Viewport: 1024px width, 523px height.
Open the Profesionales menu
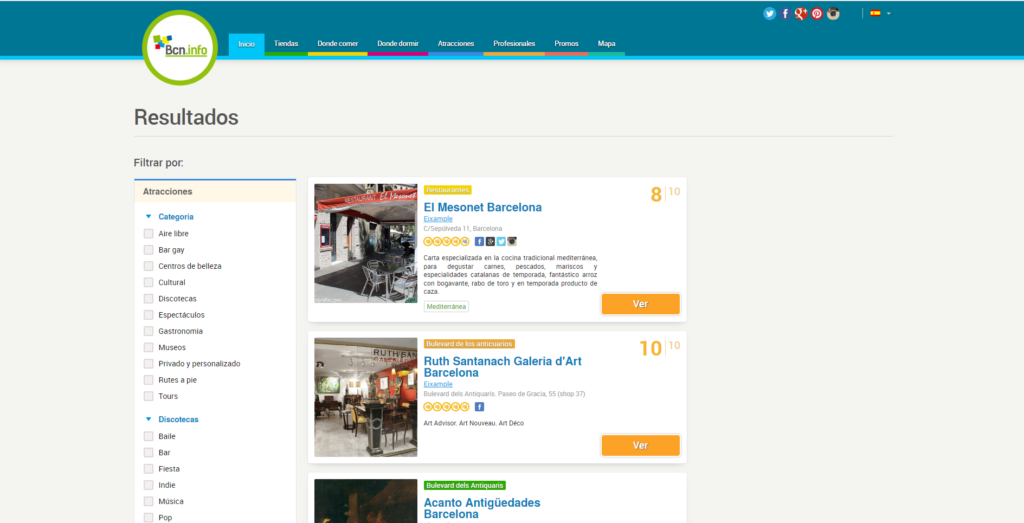coord(514,44)
